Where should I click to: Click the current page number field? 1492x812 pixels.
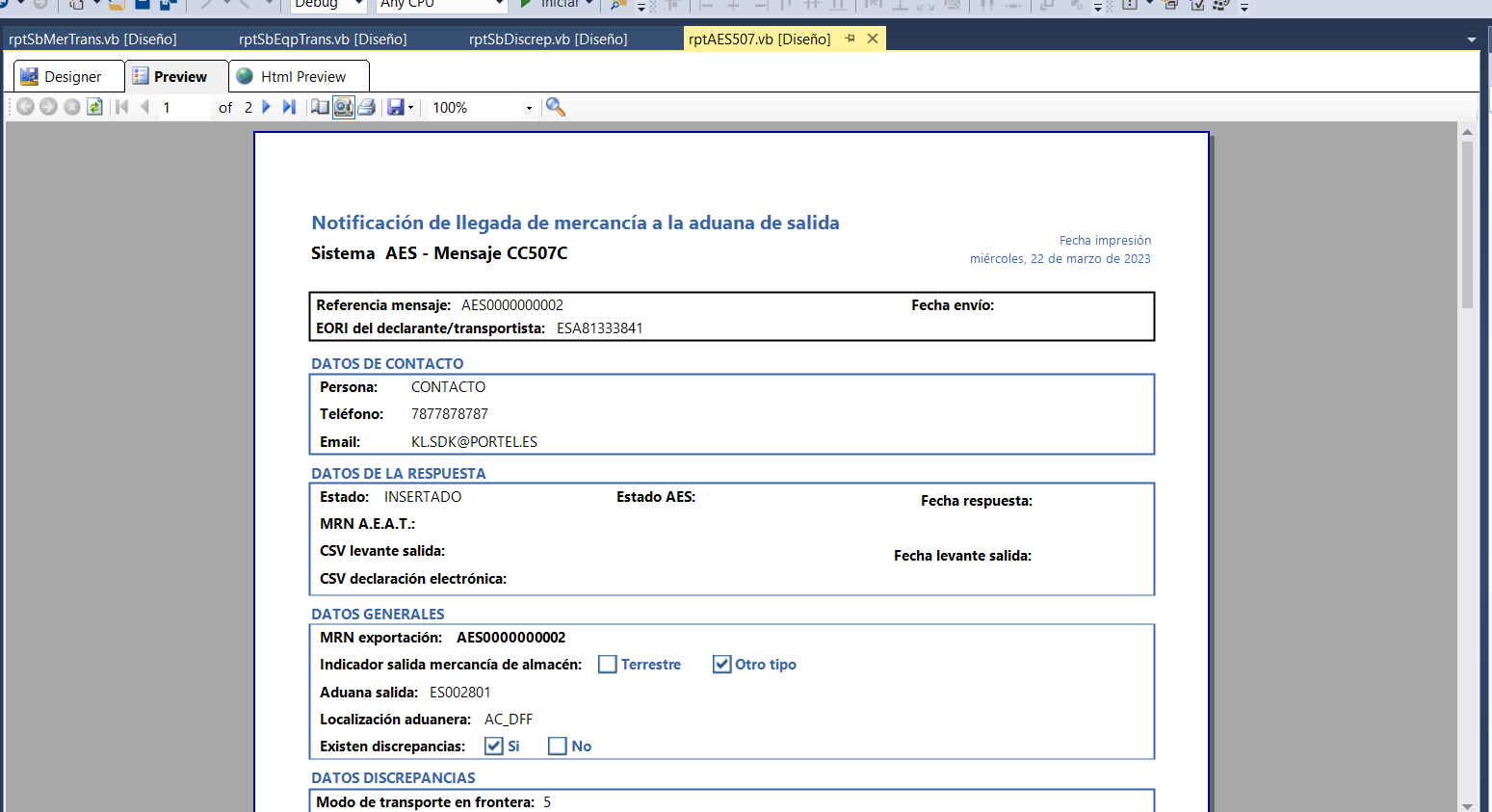pos(183,108)
